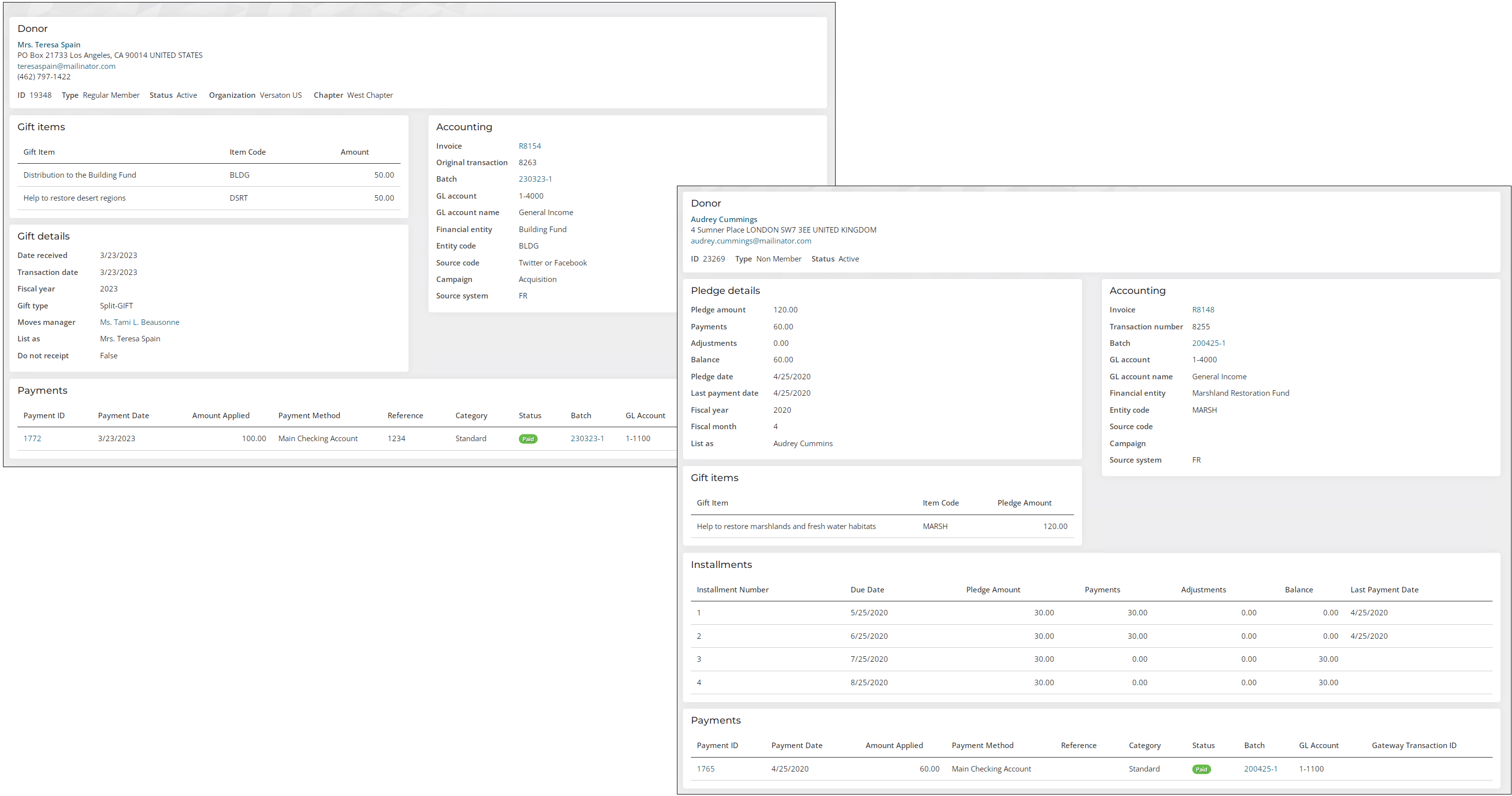1512x796 pixels.
Task: Click Transaction number value 8255
Action: pyautogui.click(x=1201, y=327)
